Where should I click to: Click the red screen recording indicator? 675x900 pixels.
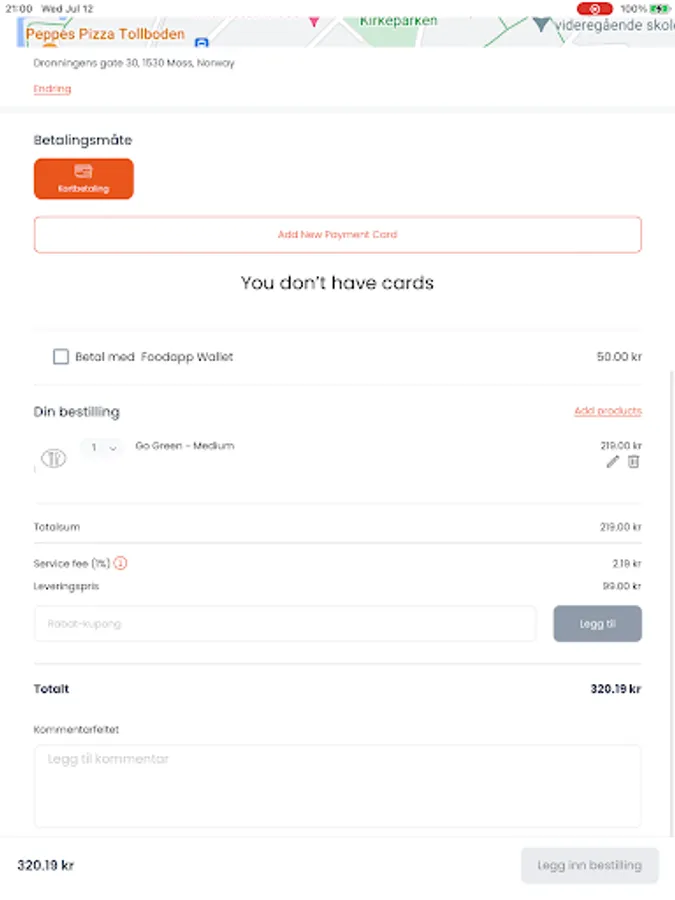[595, 9]
